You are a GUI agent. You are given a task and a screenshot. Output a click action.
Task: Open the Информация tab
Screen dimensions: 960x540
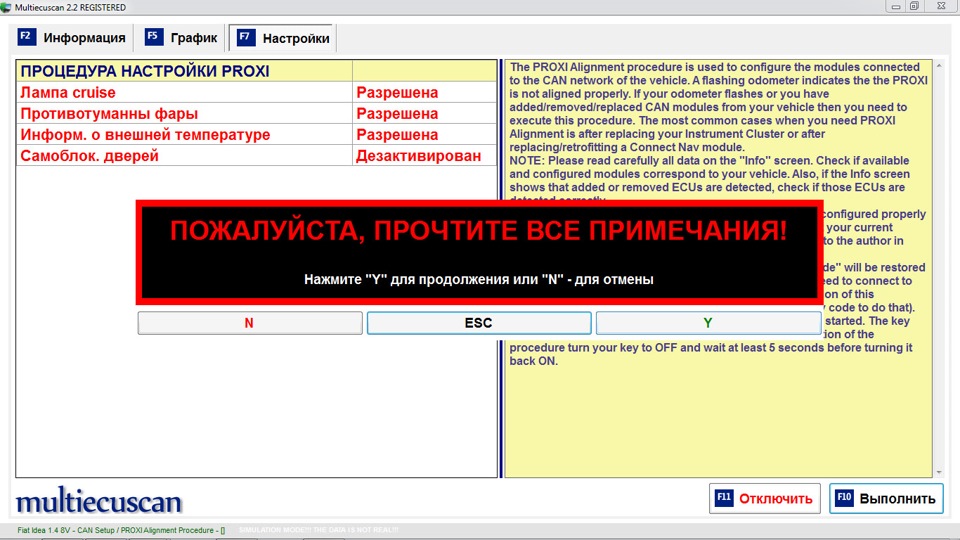(72, 38)
